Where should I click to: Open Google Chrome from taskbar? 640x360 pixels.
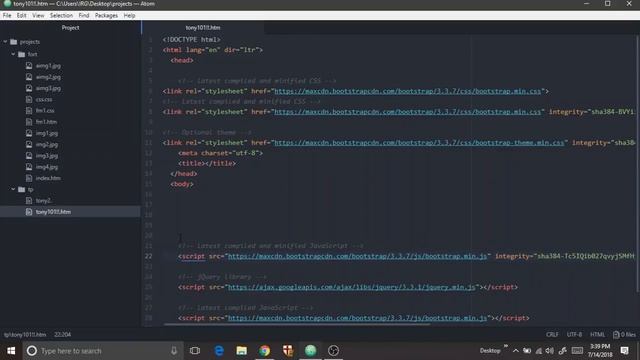click(x=264, y=351)
